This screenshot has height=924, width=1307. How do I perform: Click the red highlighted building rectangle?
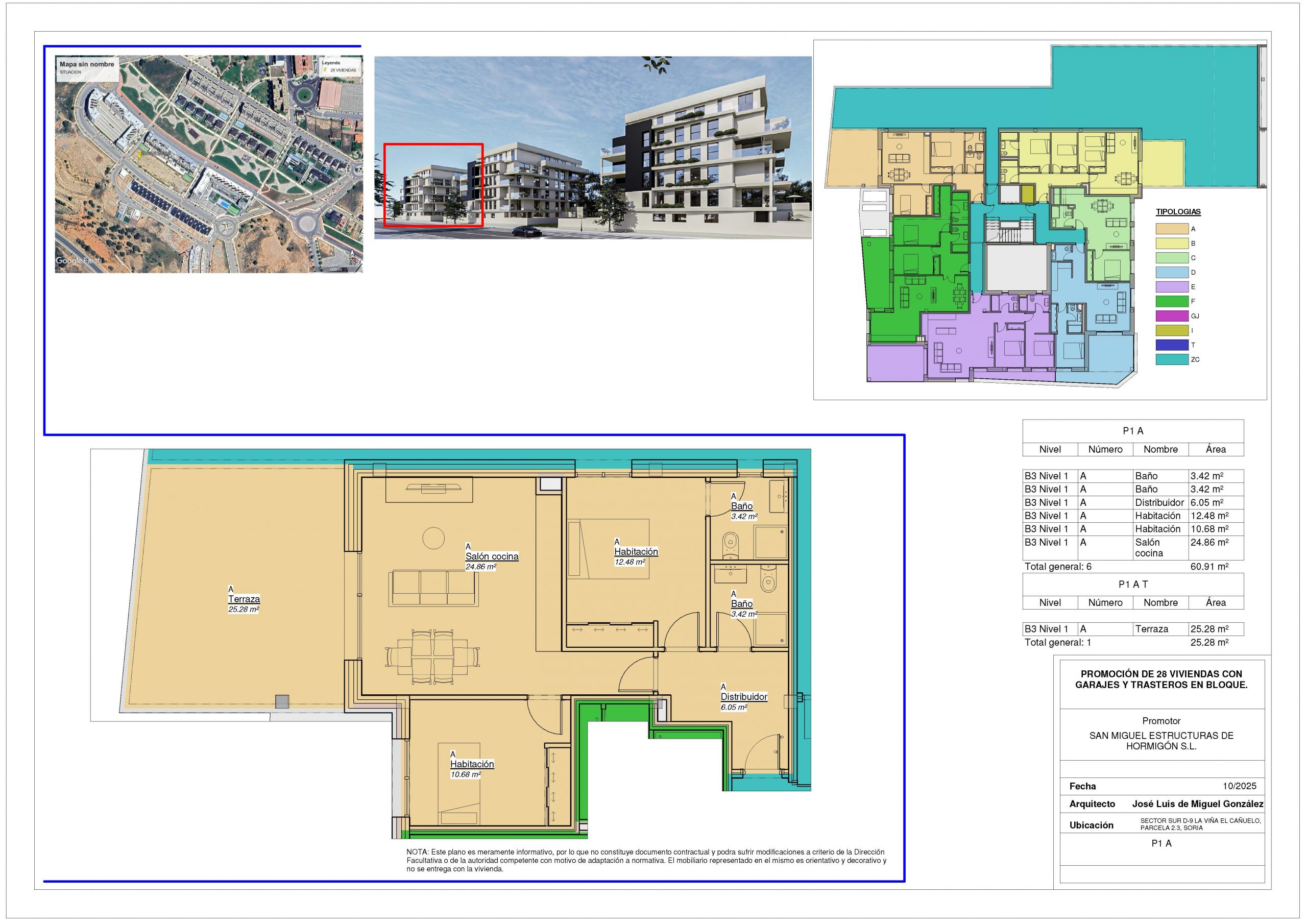(x=433, y=185)
